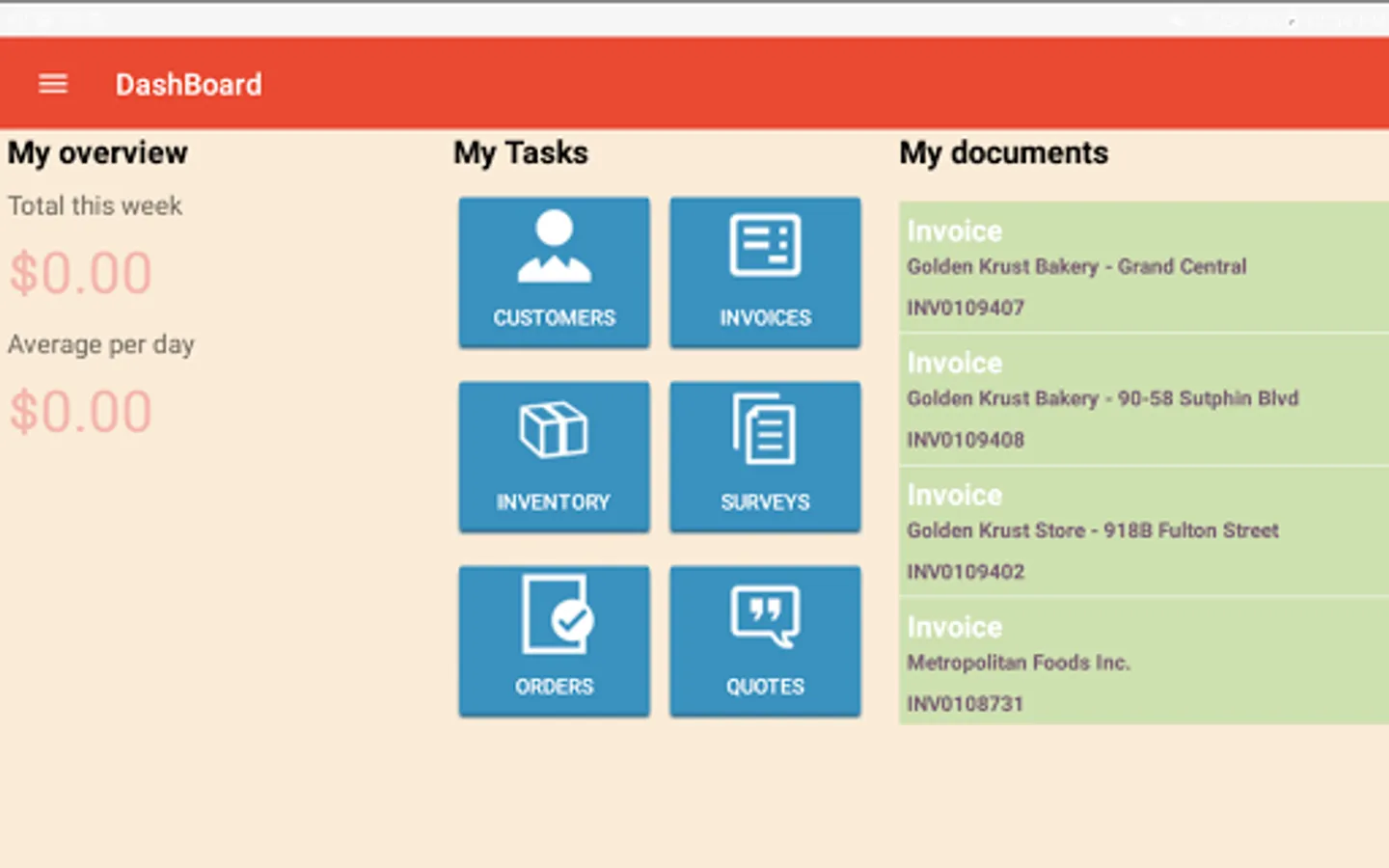Click the My overview heading
1389x868 pixels.
tap(97, 152)
